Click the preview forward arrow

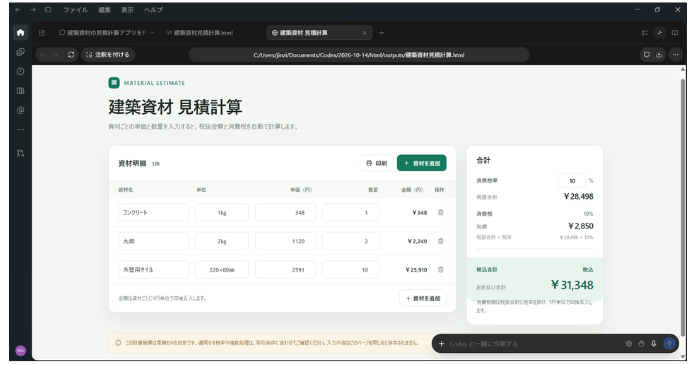(55, 55)
